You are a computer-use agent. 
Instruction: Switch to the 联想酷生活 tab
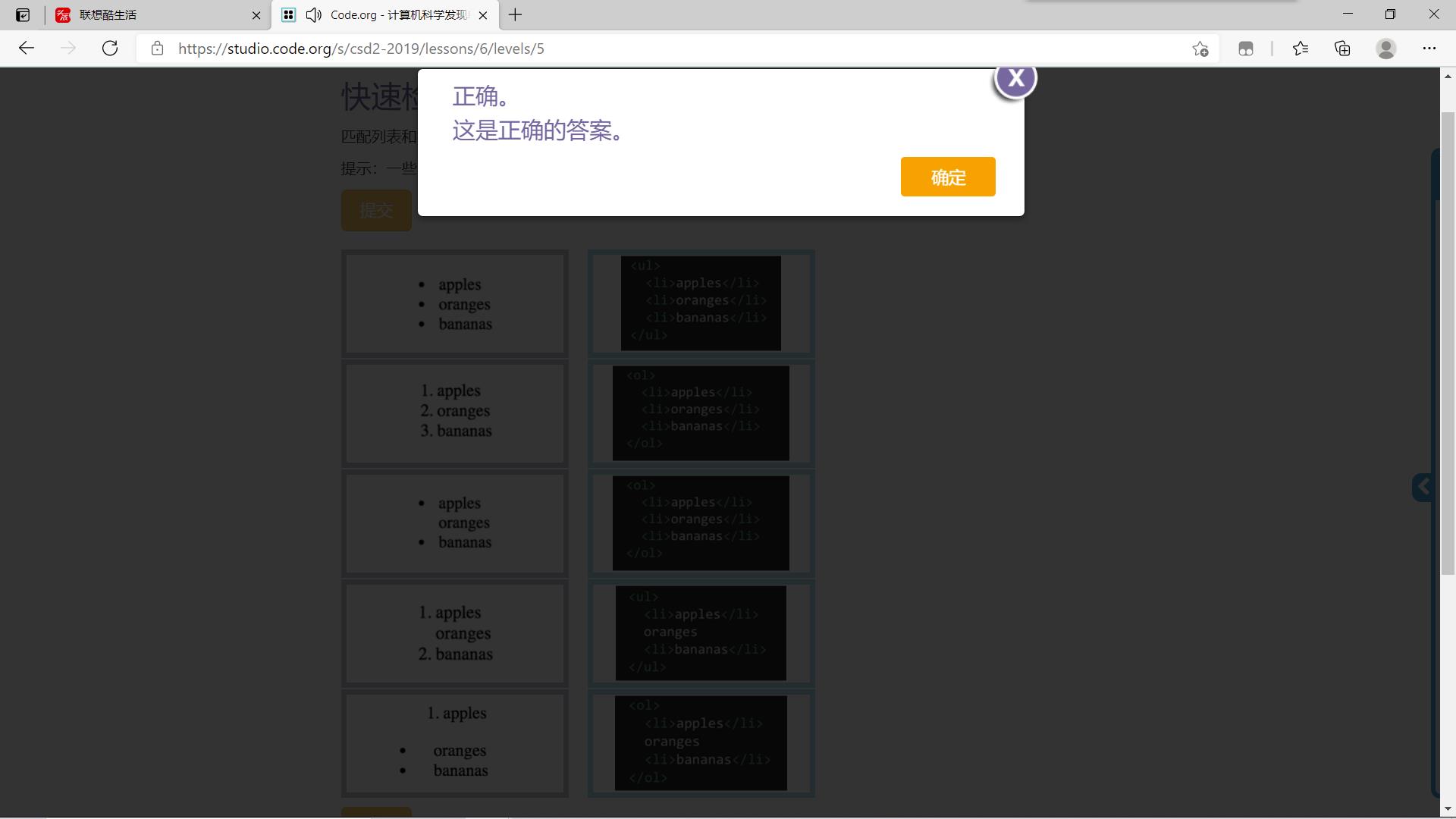point(159,14)
